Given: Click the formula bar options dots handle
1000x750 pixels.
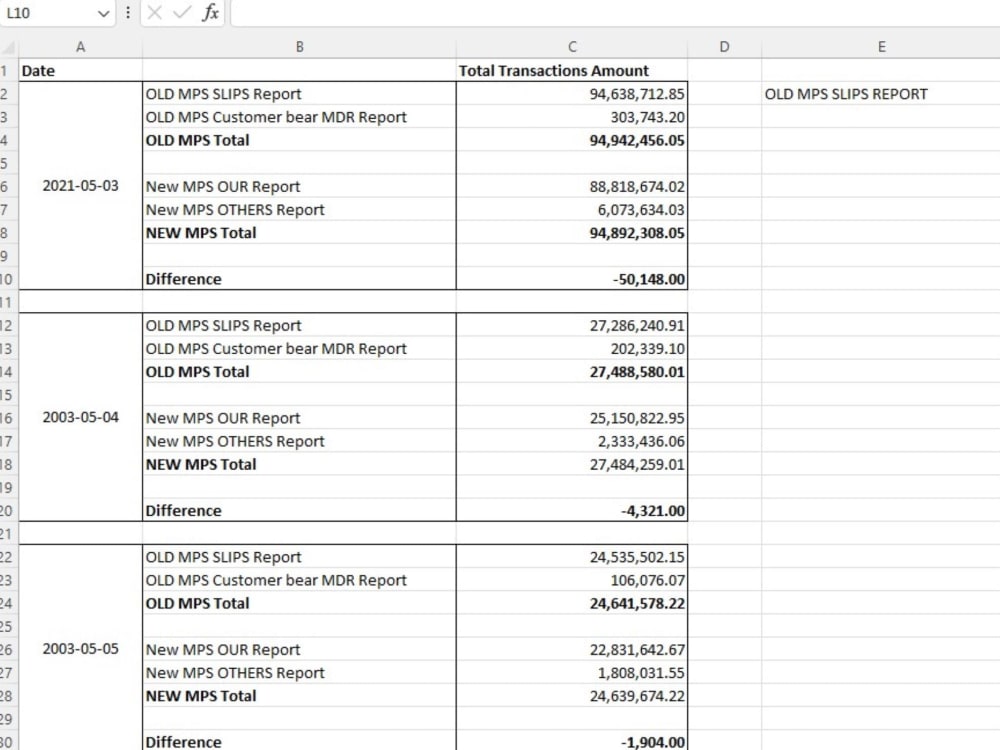Looking at the screenshot, I should [128, 13].
